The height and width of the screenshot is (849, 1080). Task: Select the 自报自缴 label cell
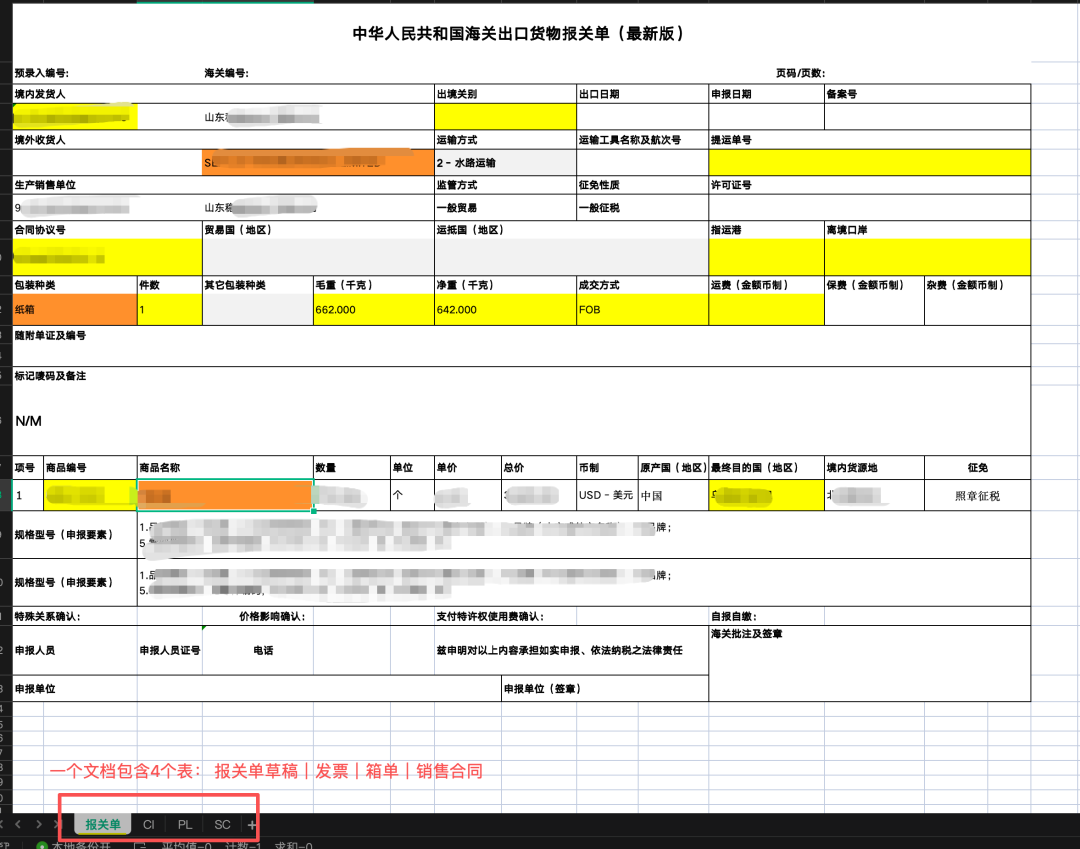[734, 616]
